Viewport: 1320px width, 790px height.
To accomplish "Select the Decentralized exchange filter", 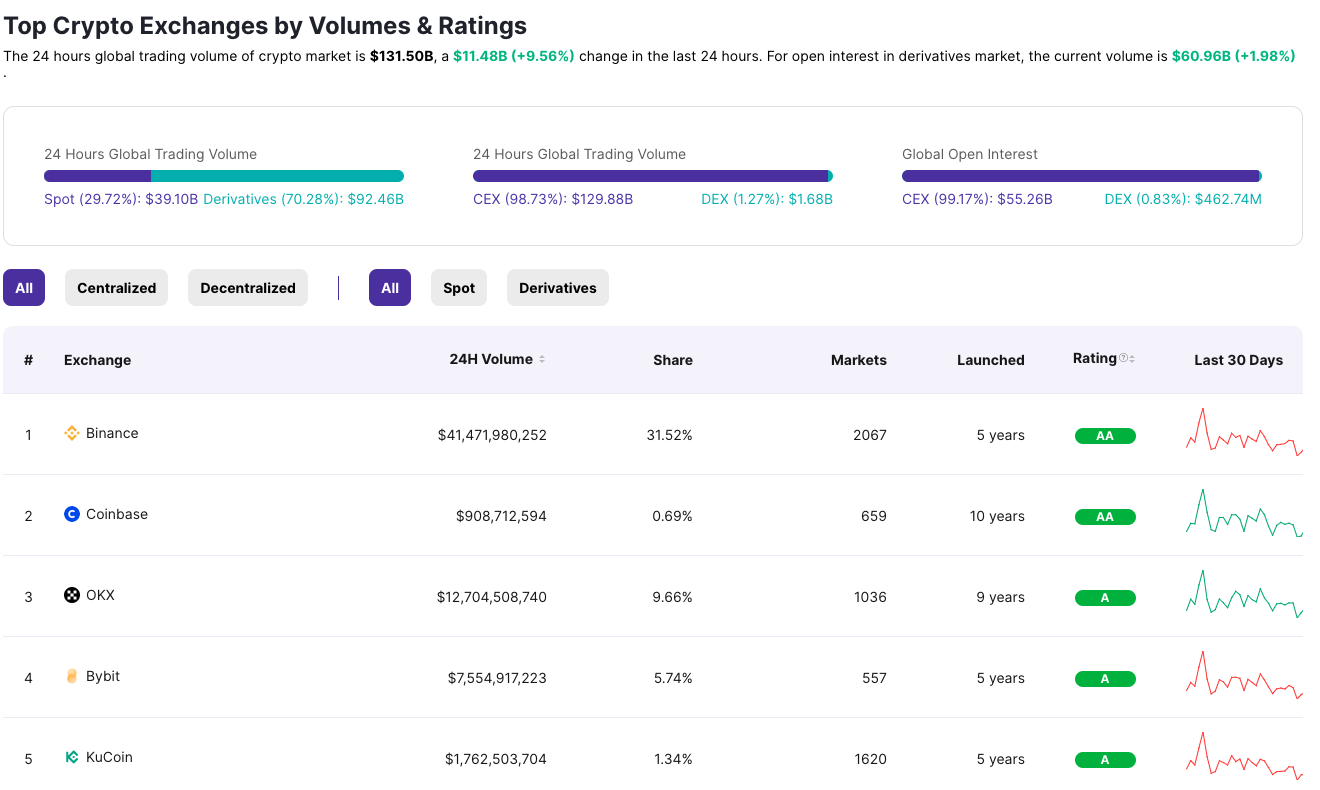I will pyautogui.click(x=247, y=287).
